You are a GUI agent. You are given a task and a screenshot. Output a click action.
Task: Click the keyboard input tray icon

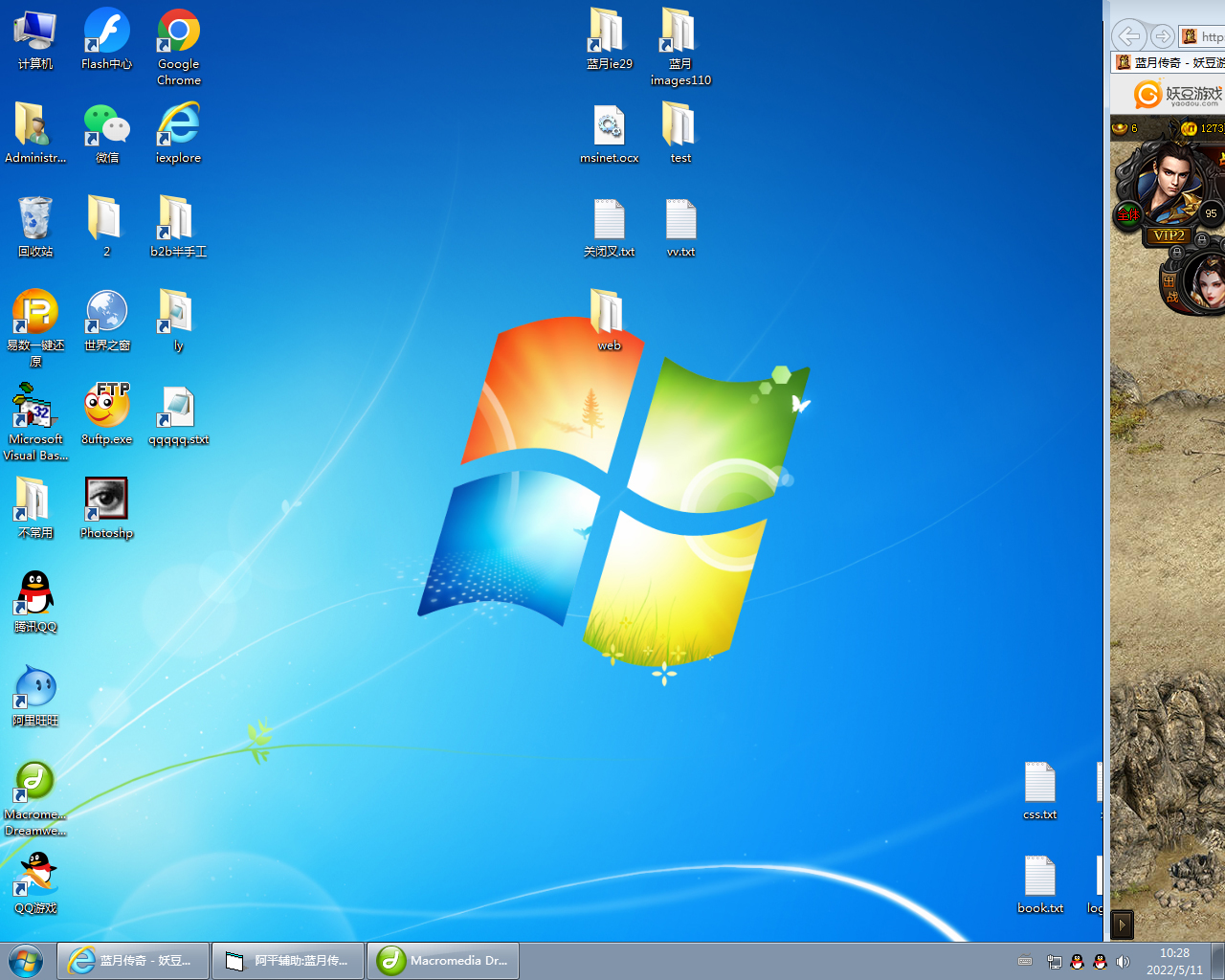[x=1025, y=961]
